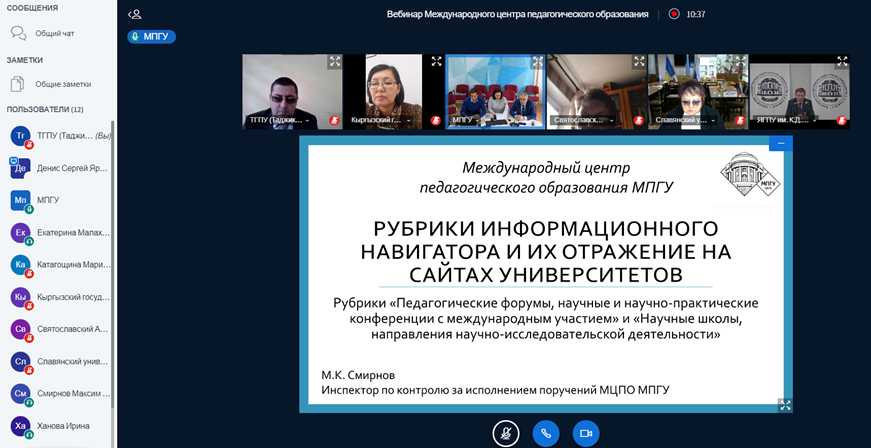Open Общий чат public chat
This screenshot has height=448, width=871.
tap(56, 33)
